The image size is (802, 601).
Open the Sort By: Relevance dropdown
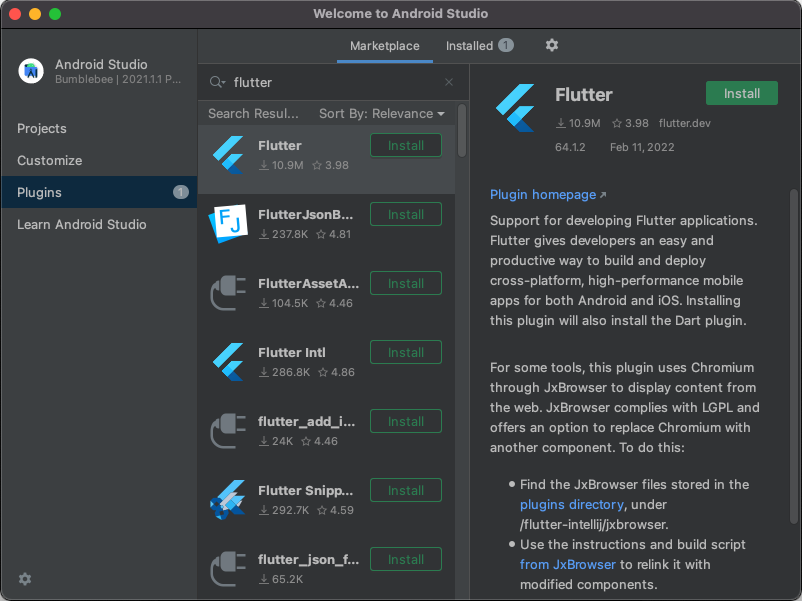click(382, 114)
